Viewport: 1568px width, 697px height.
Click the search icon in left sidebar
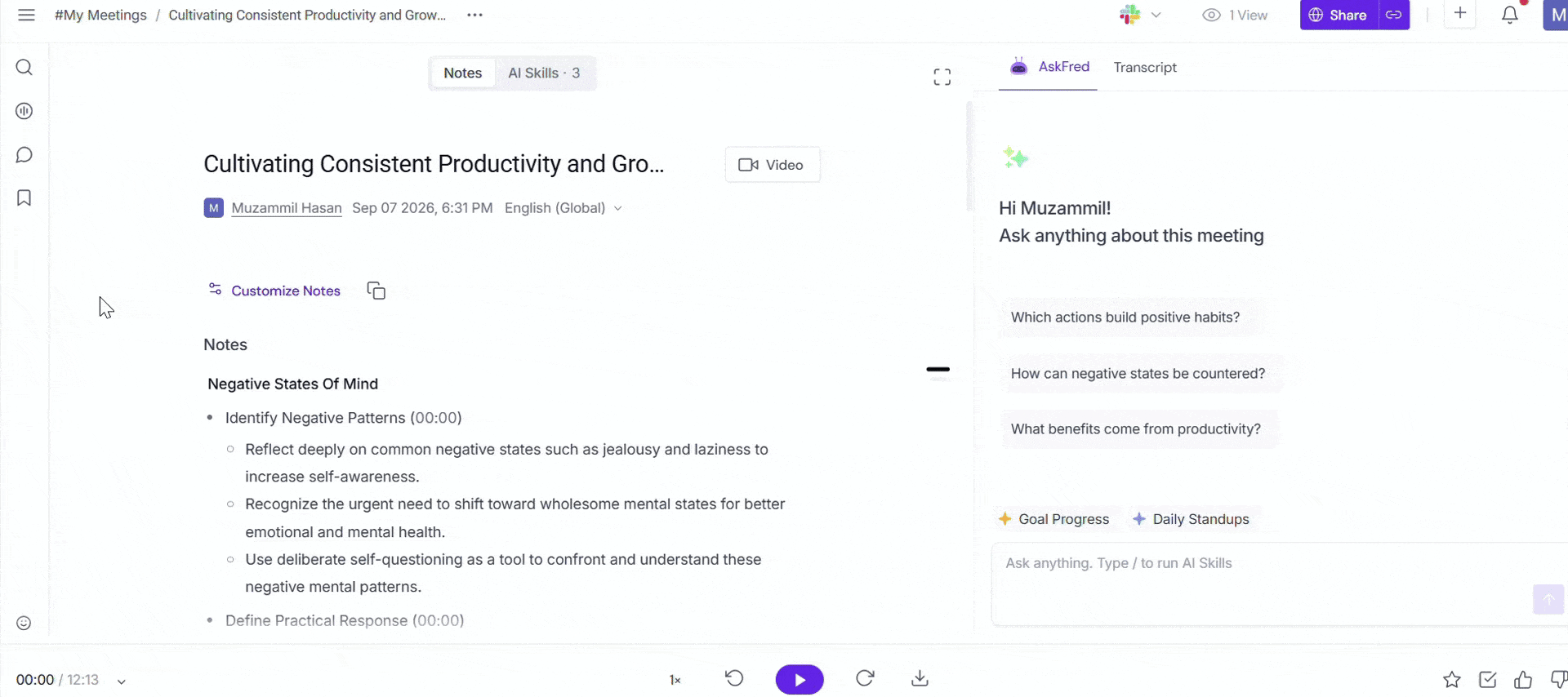(24, 67)
